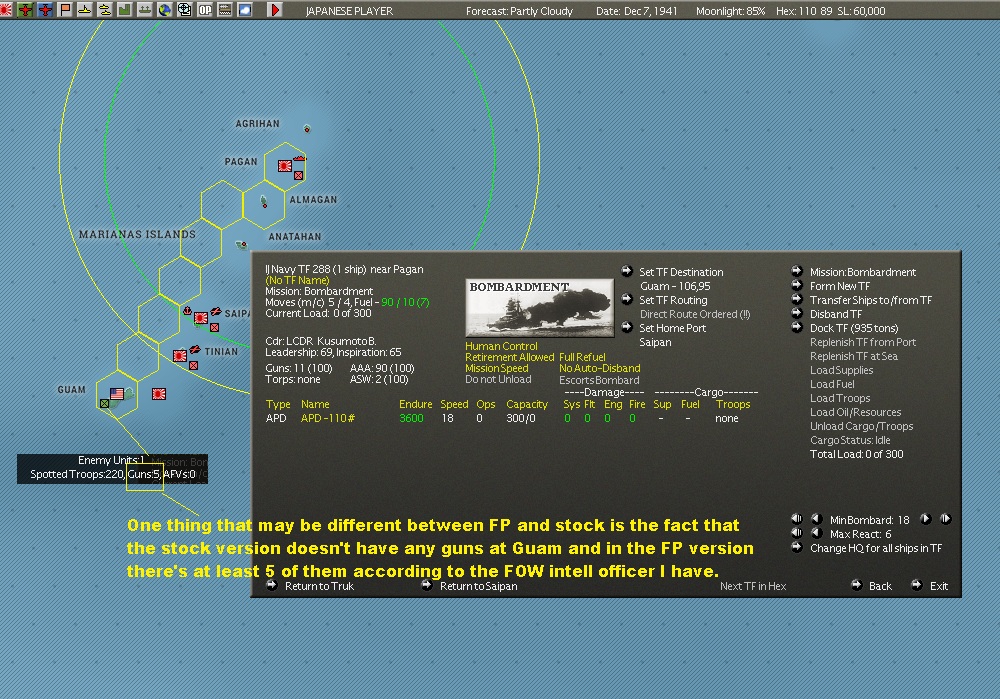Select the Japanese flag unit at Tinian
Image resolution: width=1000 pixels, height=699 pixels.
(180, 355)
